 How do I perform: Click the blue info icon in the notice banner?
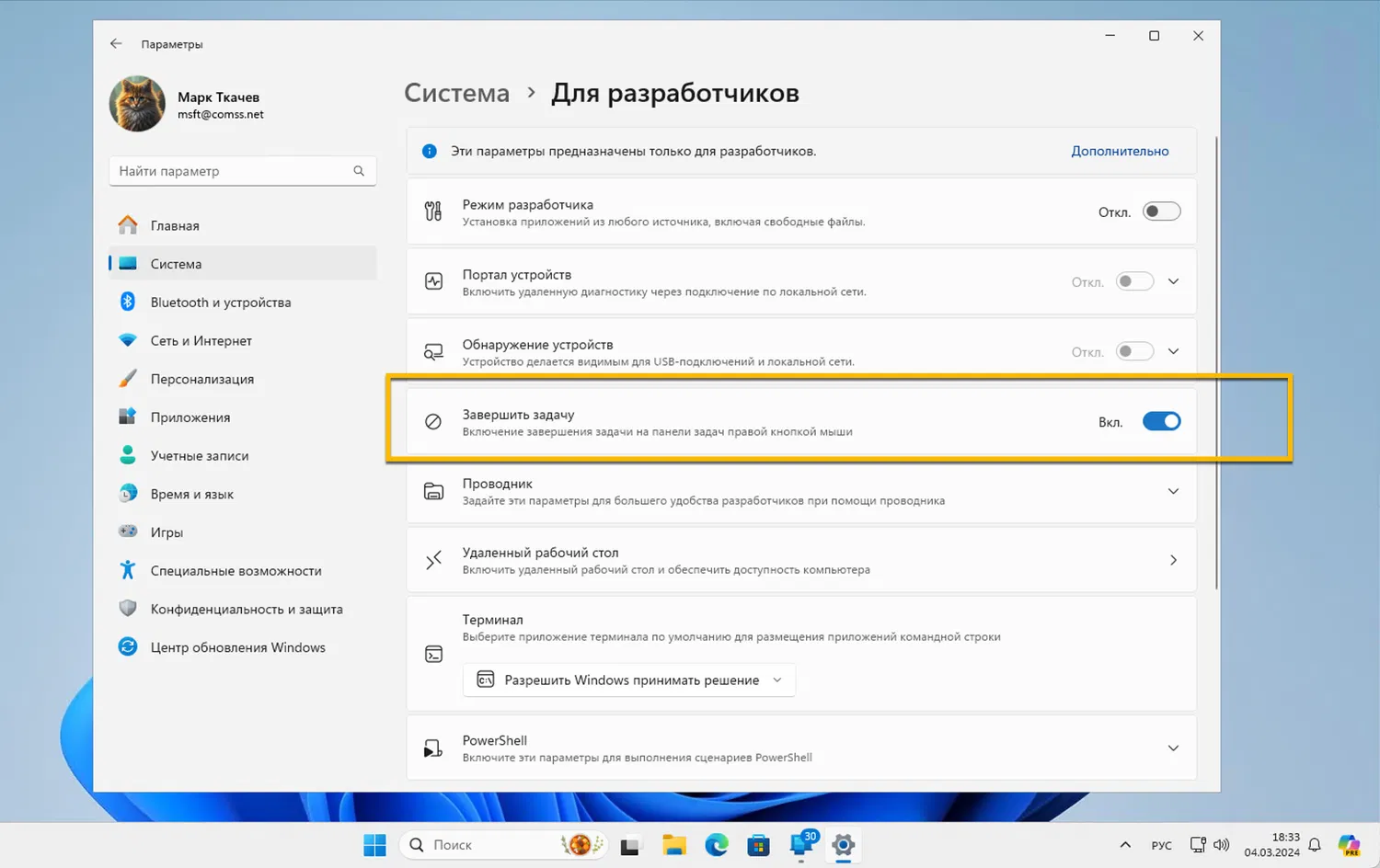click(429, 151)
